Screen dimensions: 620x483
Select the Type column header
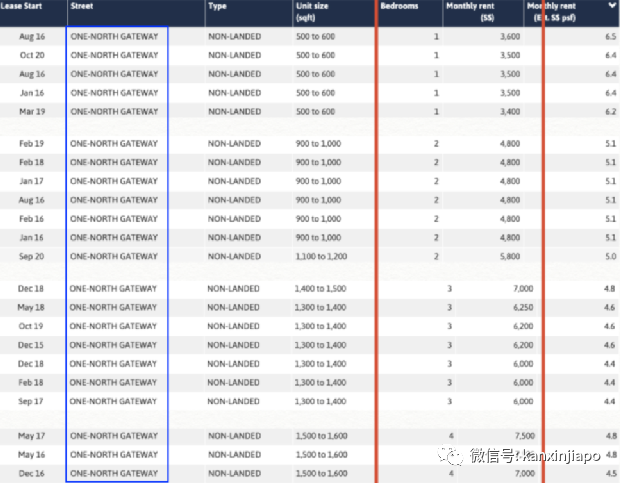tap(218, 6)
